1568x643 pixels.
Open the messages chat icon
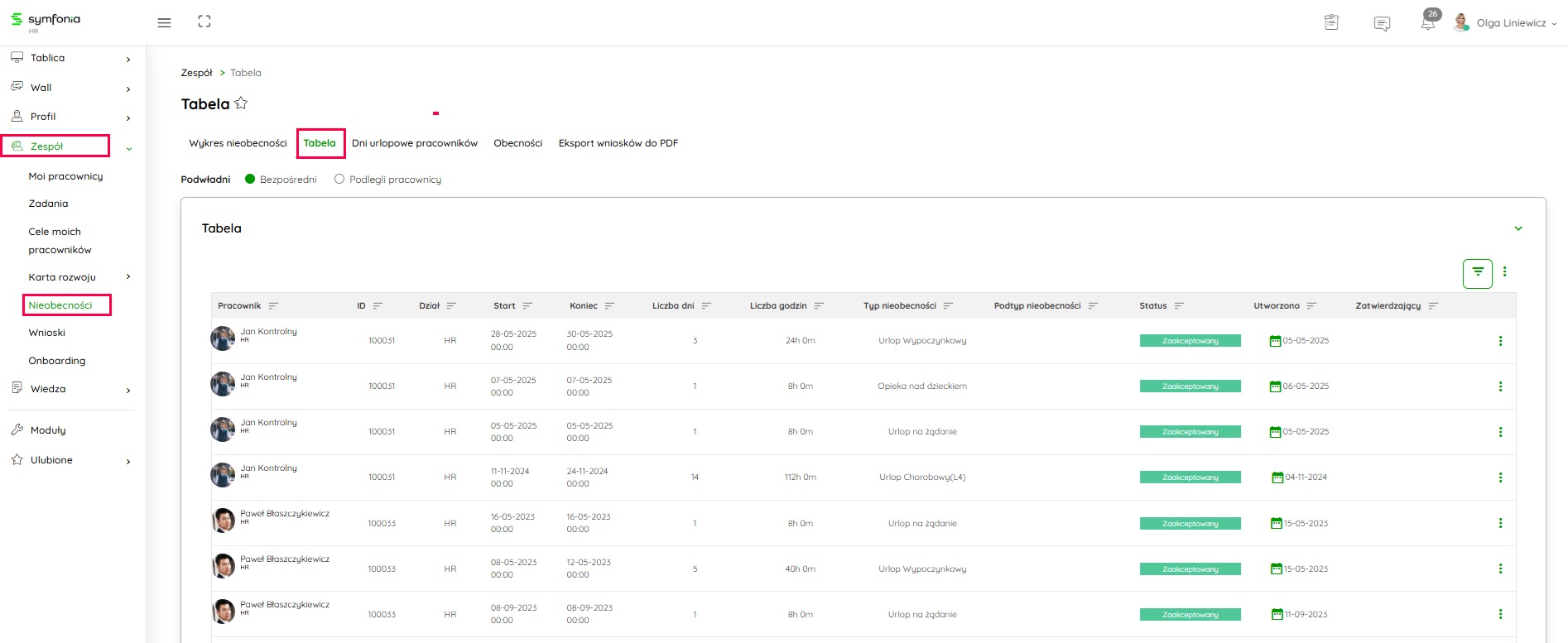coord(1382,23)
